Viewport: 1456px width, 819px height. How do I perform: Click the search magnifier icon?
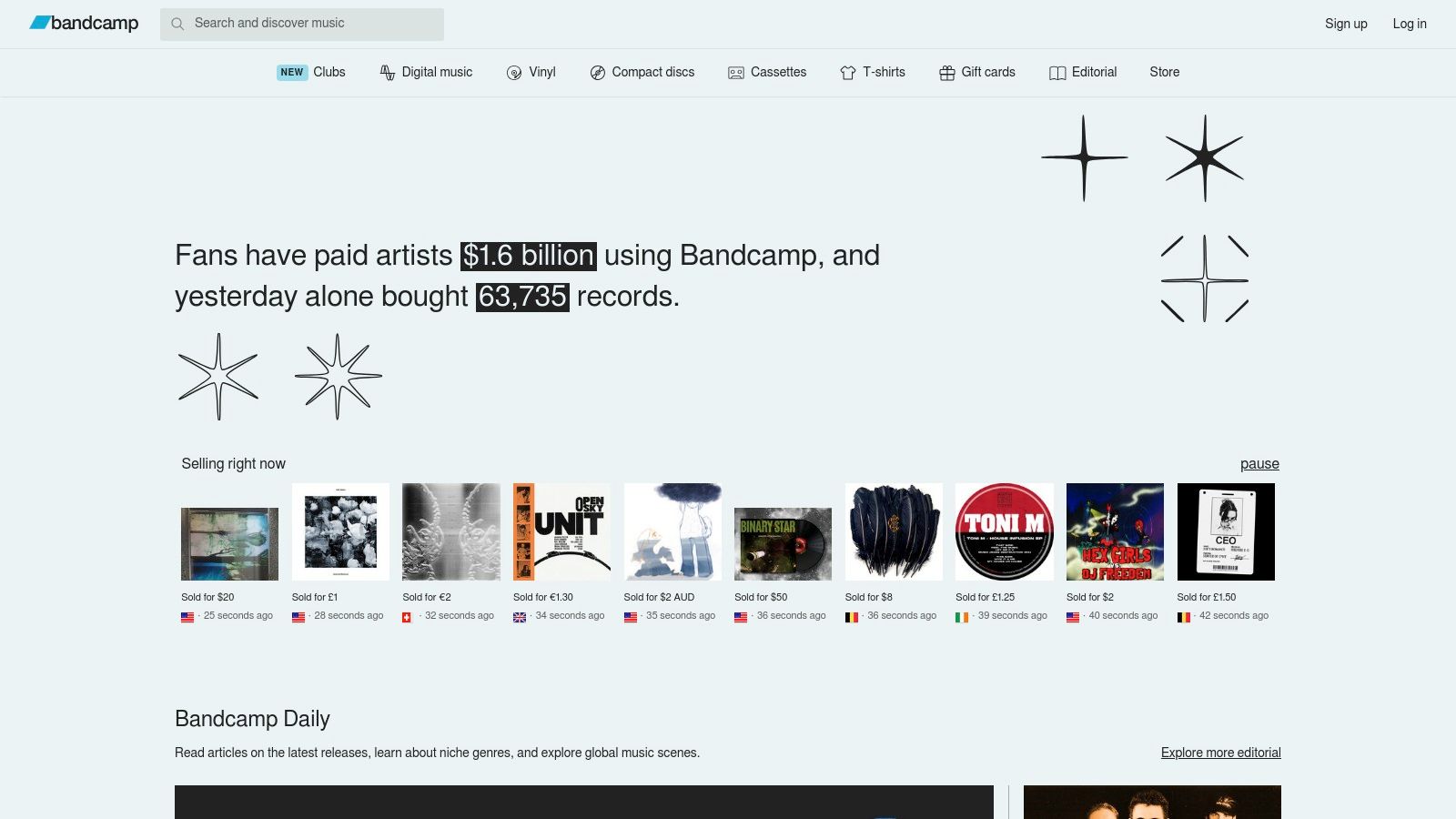tap(178, 24)
